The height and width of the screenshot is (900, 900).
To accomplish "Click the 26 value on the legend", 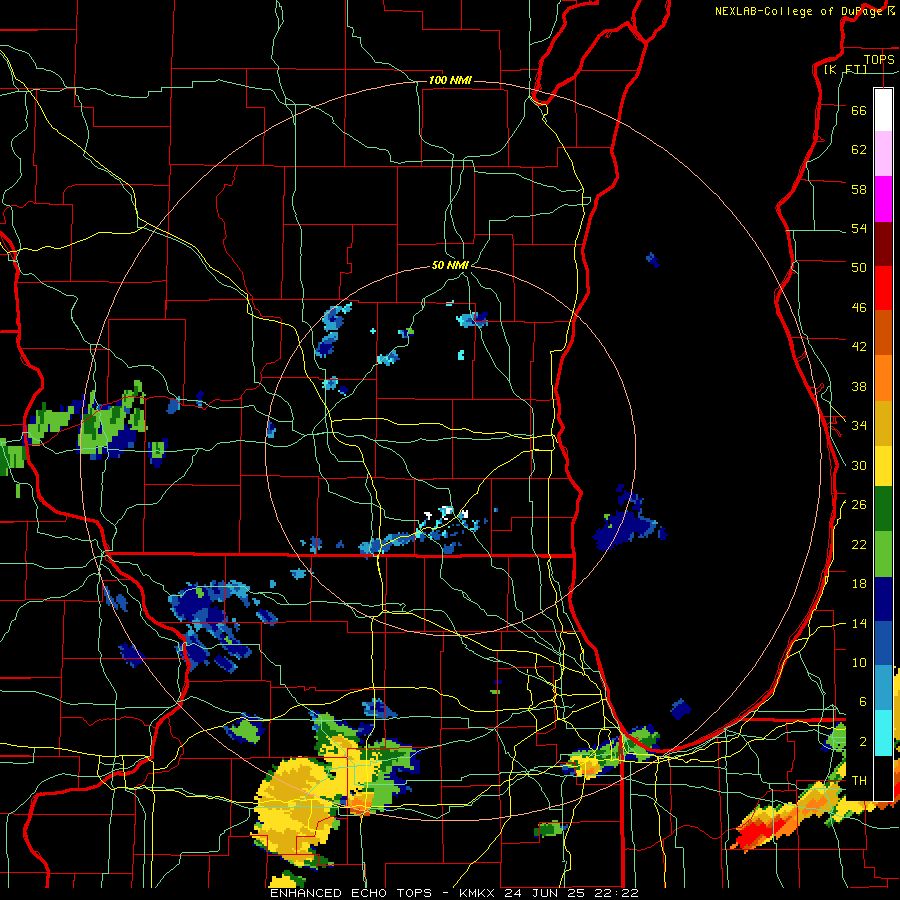I will pos(859,505).
